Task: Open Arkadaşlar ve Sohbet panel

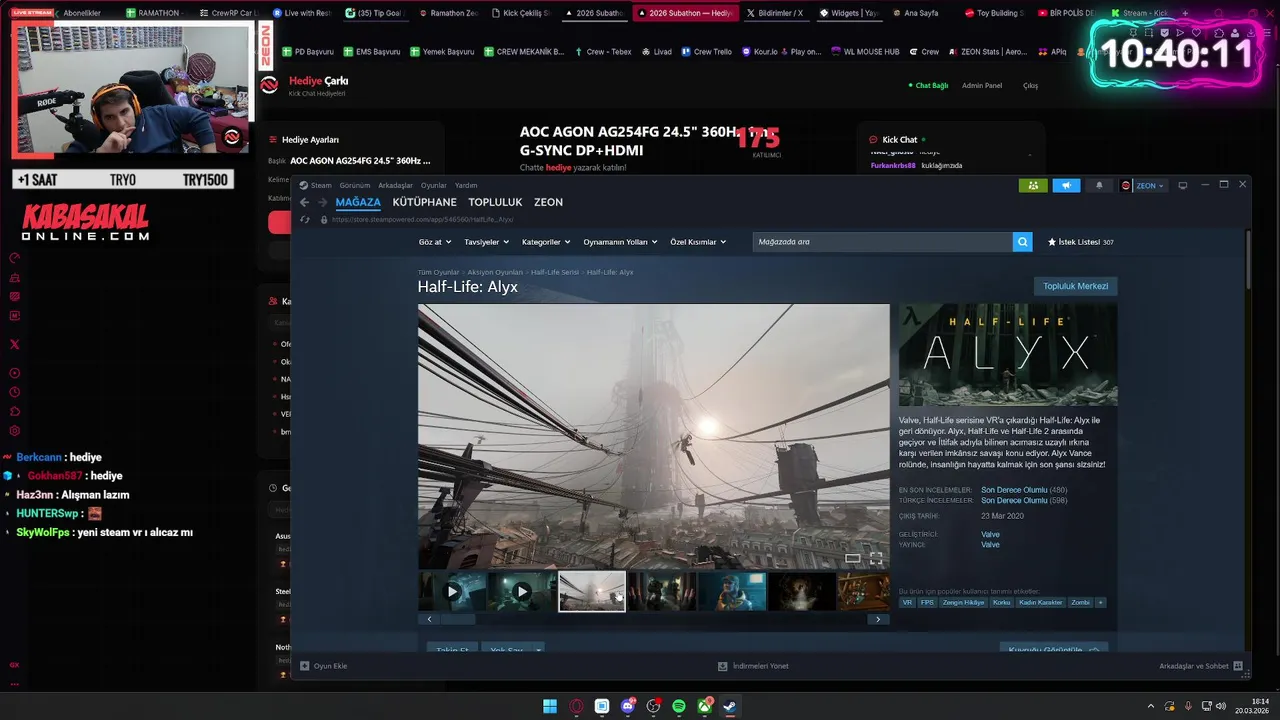Action: tap(1200, 665)
